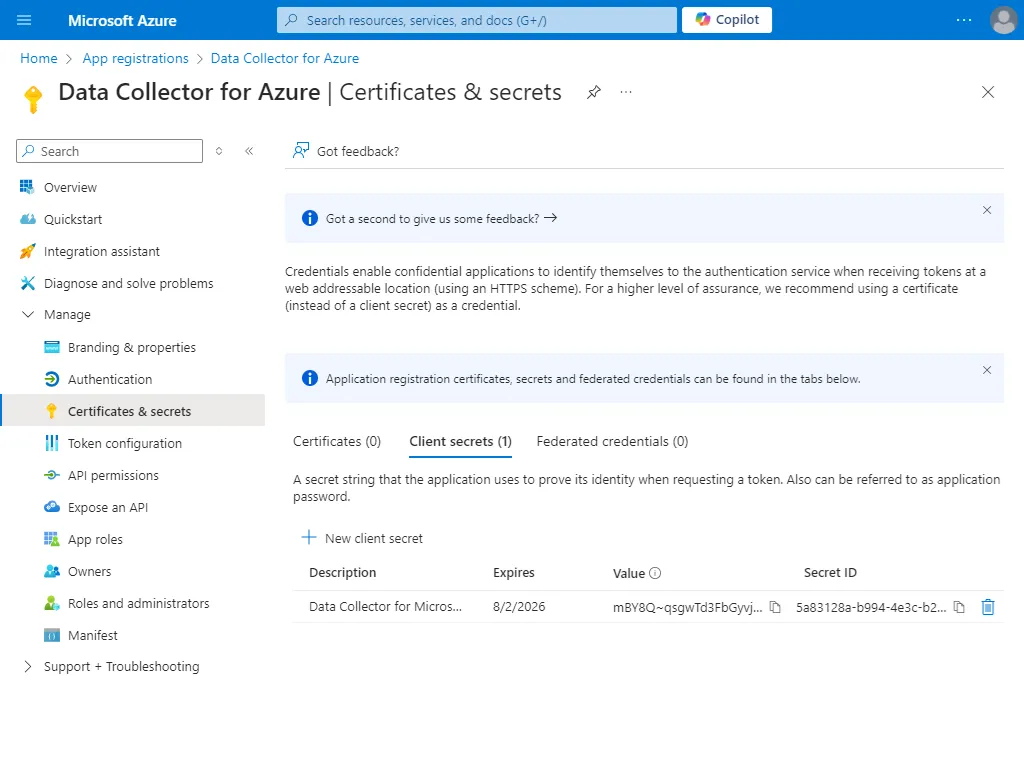The image size is (1024, 768).
Task: Open Branding & properties
Action: point(131,347)
